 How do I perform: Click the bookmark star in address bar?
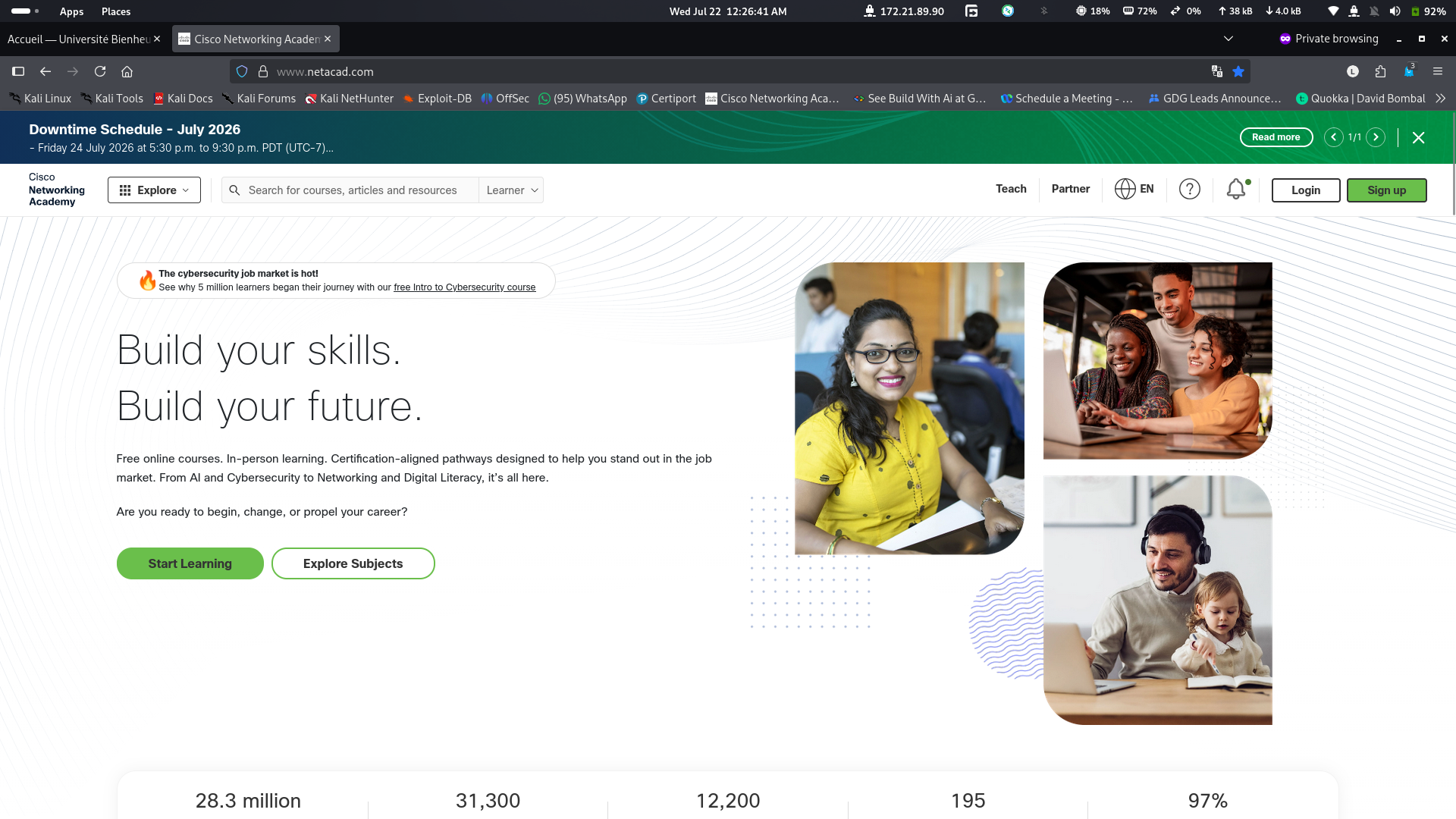point(1238,71)
